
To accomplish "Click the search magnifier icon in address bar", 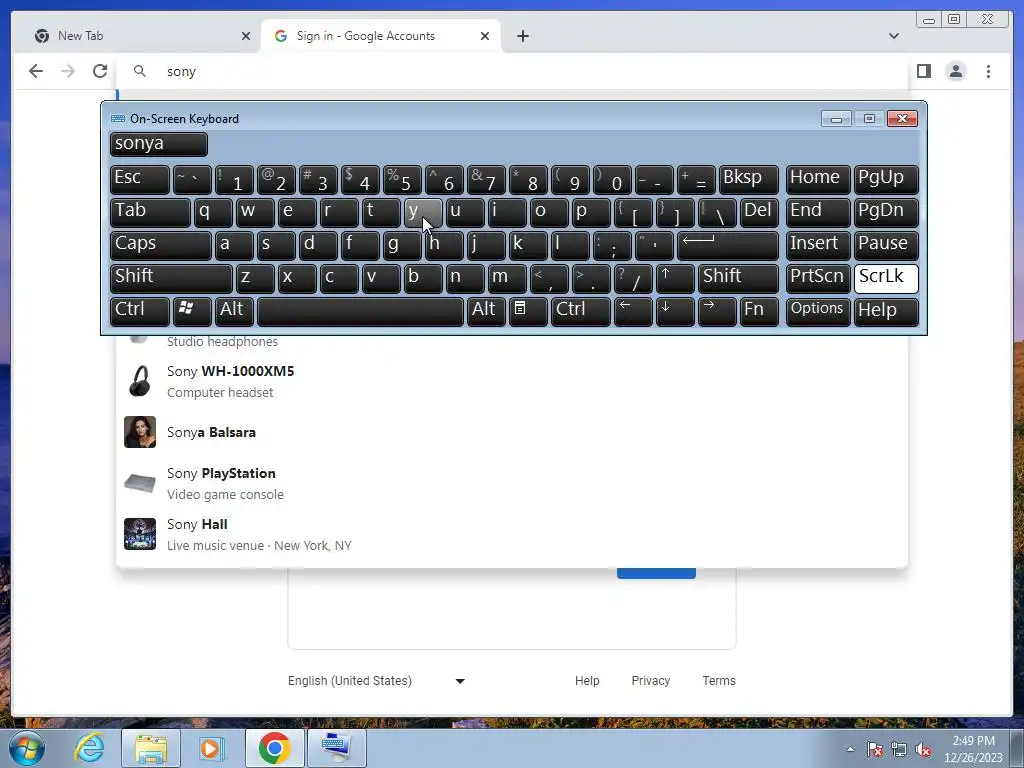I will tap(140, 71).
